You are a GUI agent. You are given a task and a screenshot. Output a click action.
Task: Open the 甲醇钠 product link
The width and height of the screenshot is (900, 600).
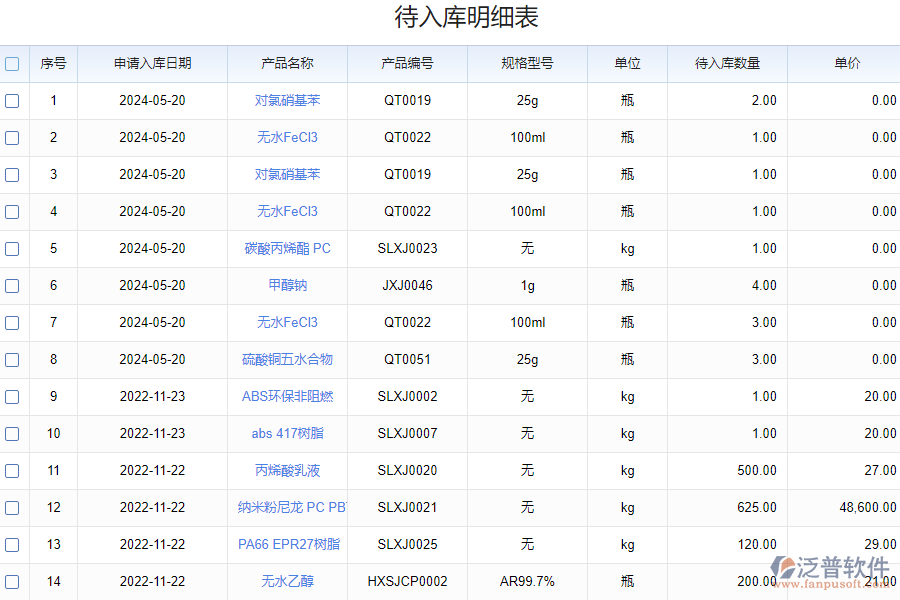(286, 285)
